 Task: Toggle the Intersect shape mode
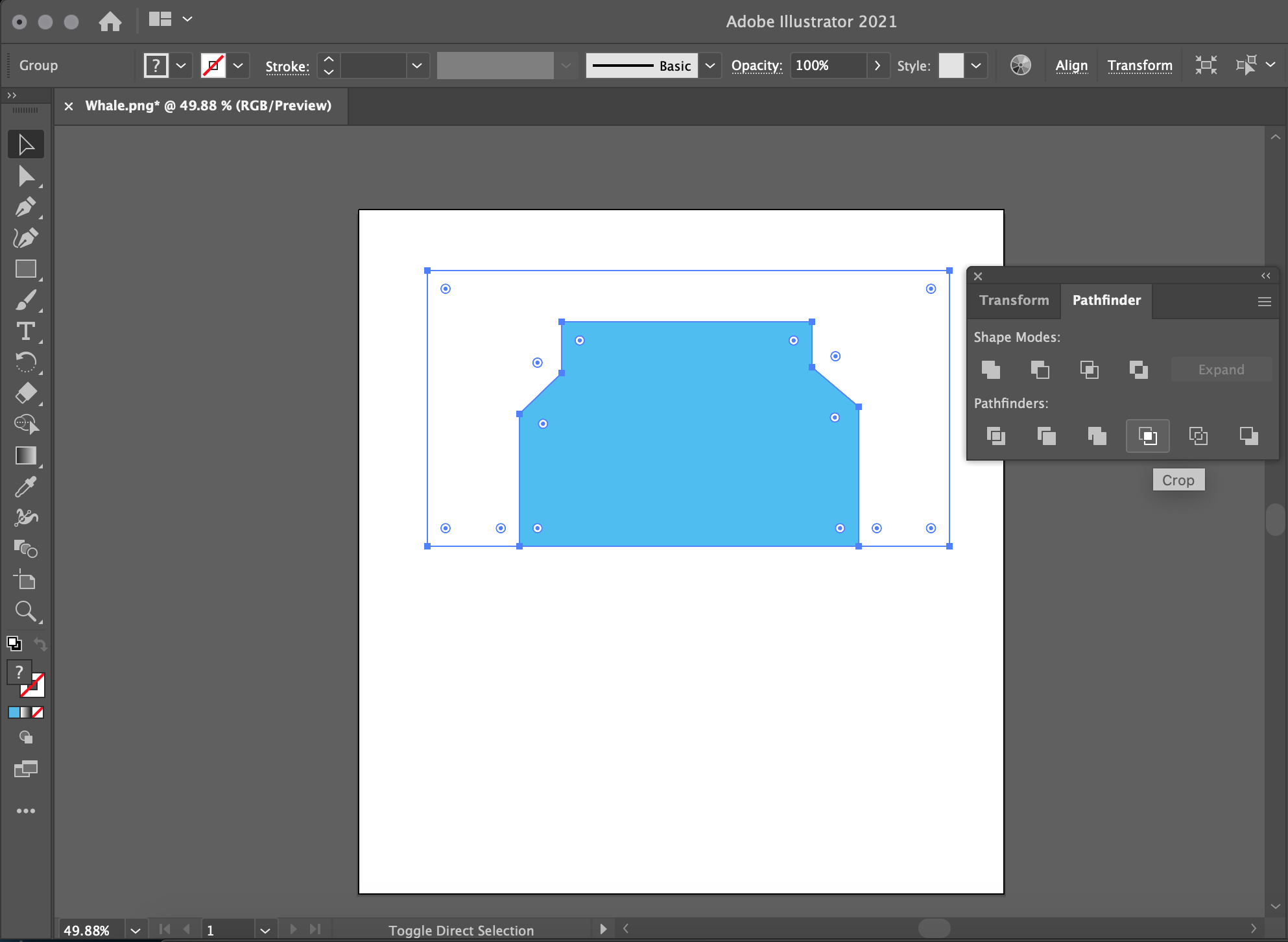(x=1089, y=369)
